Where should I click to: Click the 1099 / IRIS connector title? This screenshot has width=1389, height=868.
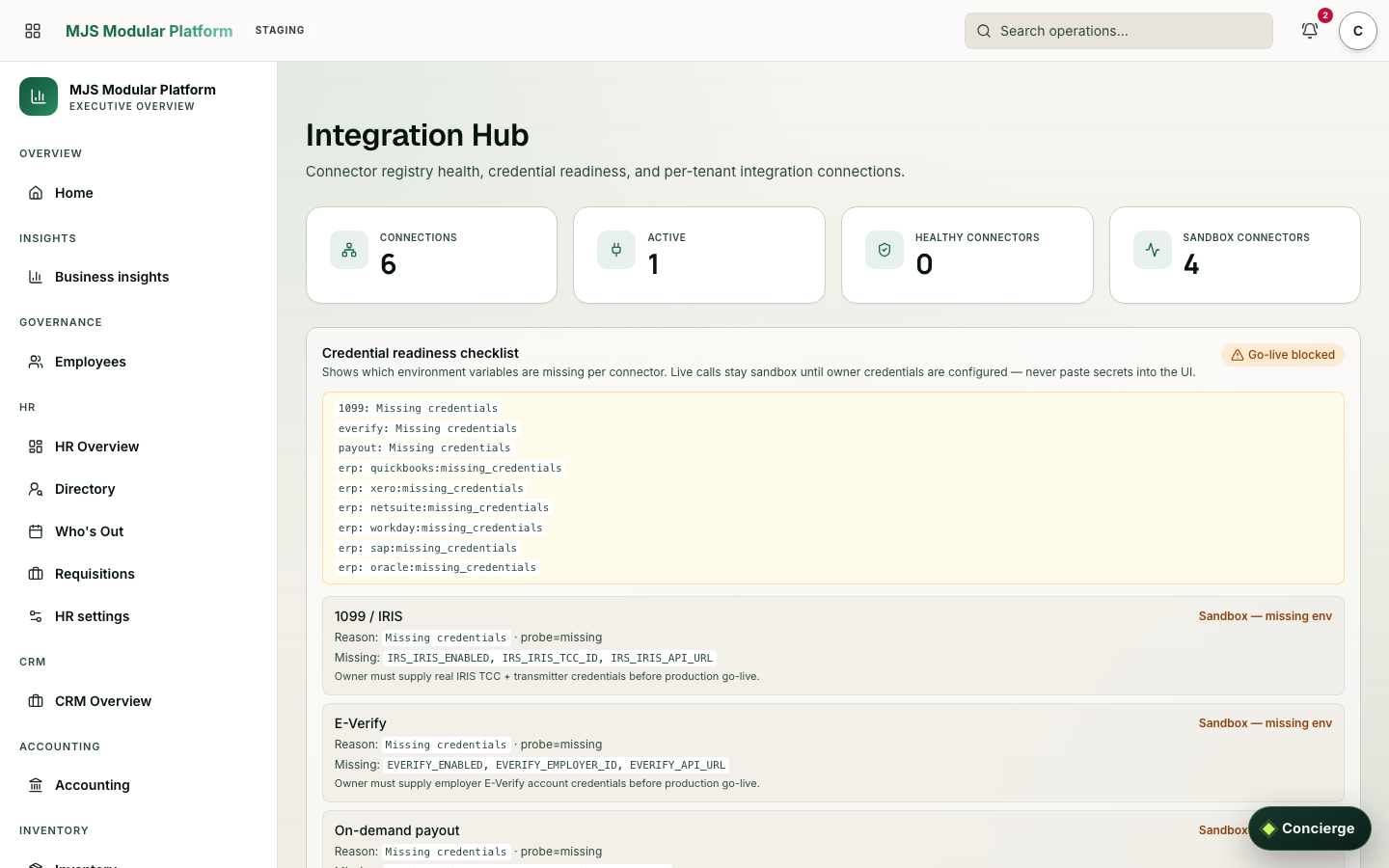click(368, 616)
